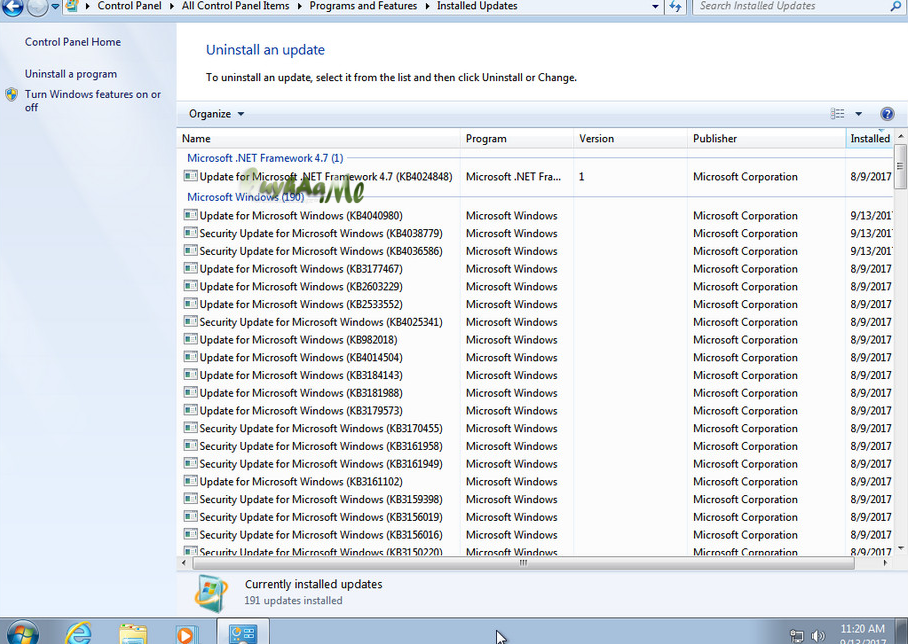Select Security Update for Microsoft Windows (KB3170455)
908x644 pixels.
[x=321, y=429]
